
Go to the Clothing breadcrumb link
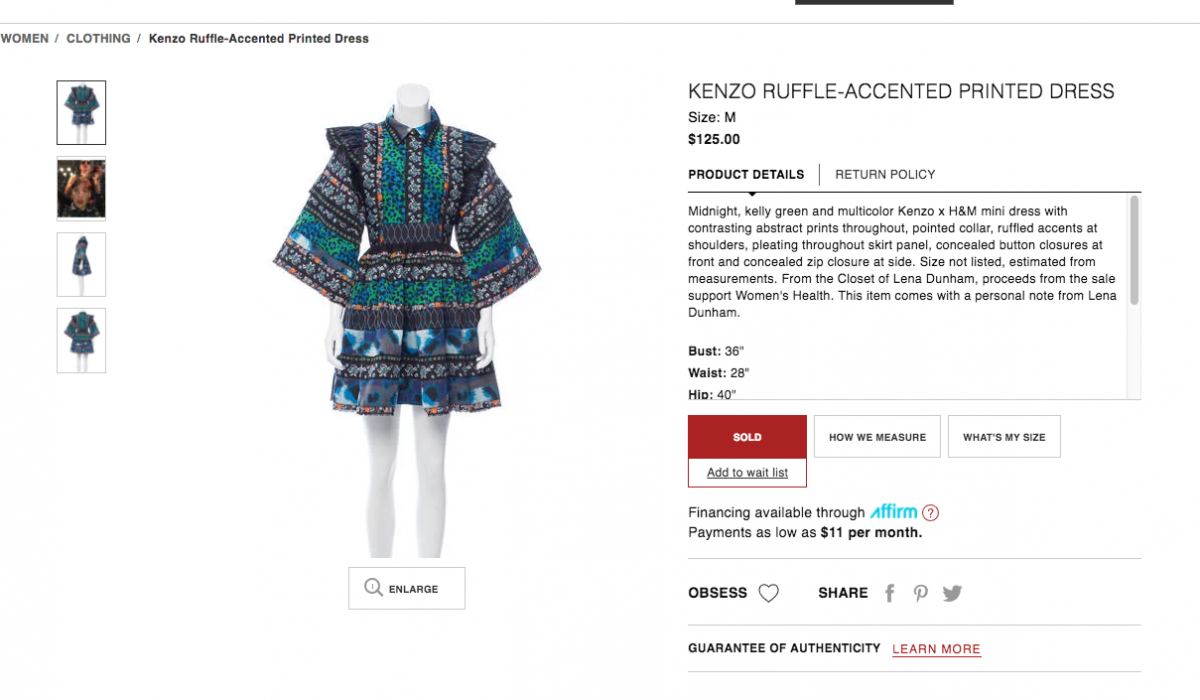[98, 39]
